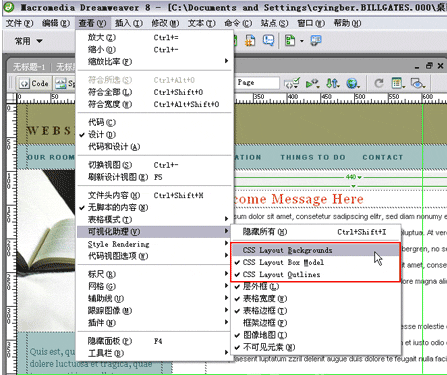This screenshot has width=447, height=375.
Task: Choose 符合全部 menu item
Action: coord(154,92)
